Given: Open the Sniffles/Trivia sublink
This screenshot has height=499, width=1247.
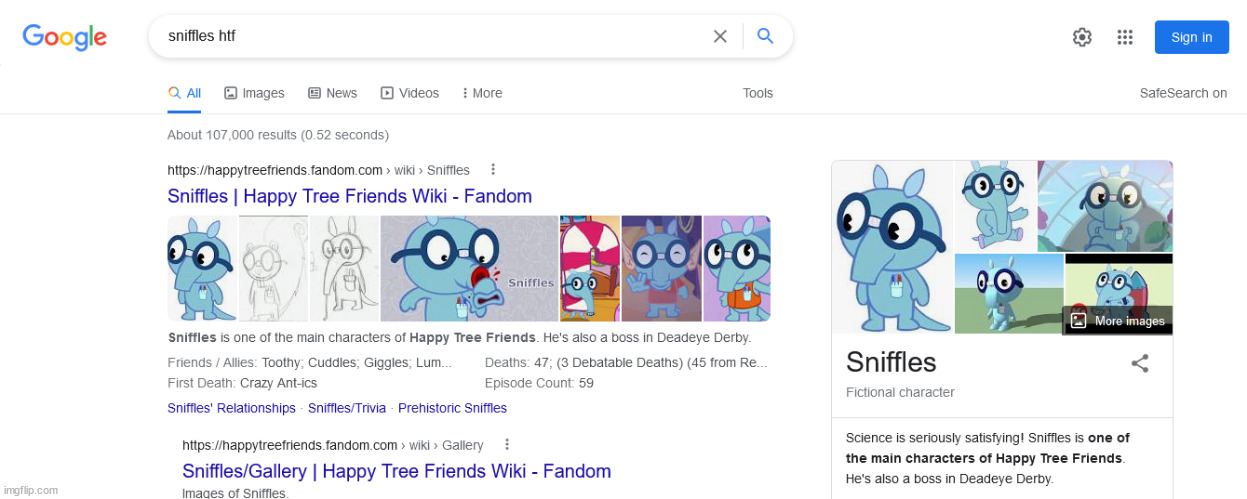Looking at the screenshot, I should [x=347, y=408].
